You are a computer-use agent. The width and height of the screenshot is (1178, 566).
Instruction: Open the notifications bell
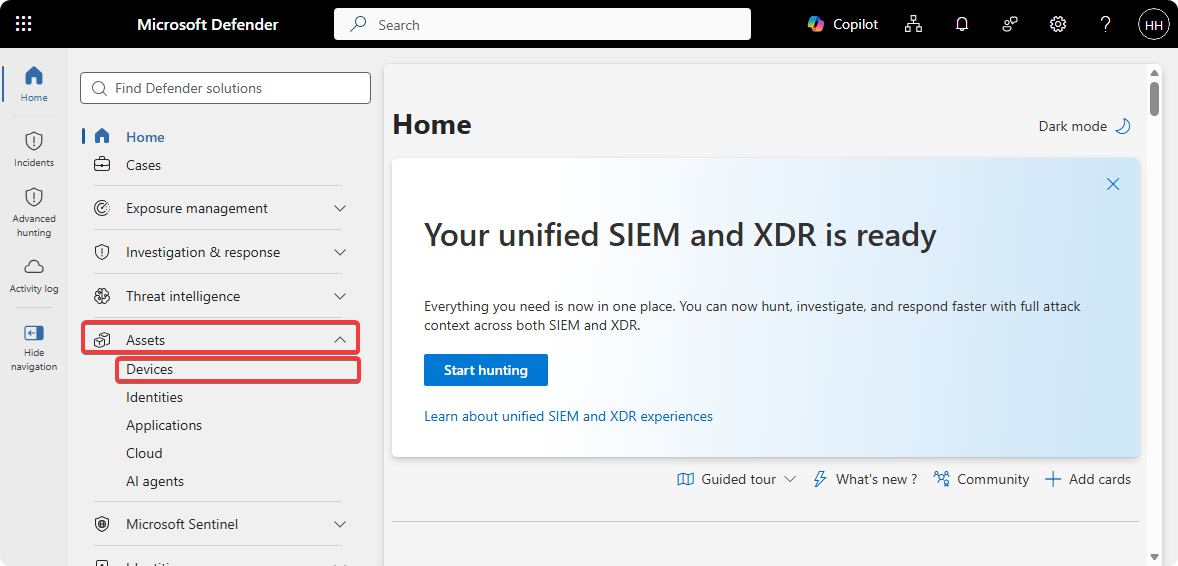(x=962, y=24)
